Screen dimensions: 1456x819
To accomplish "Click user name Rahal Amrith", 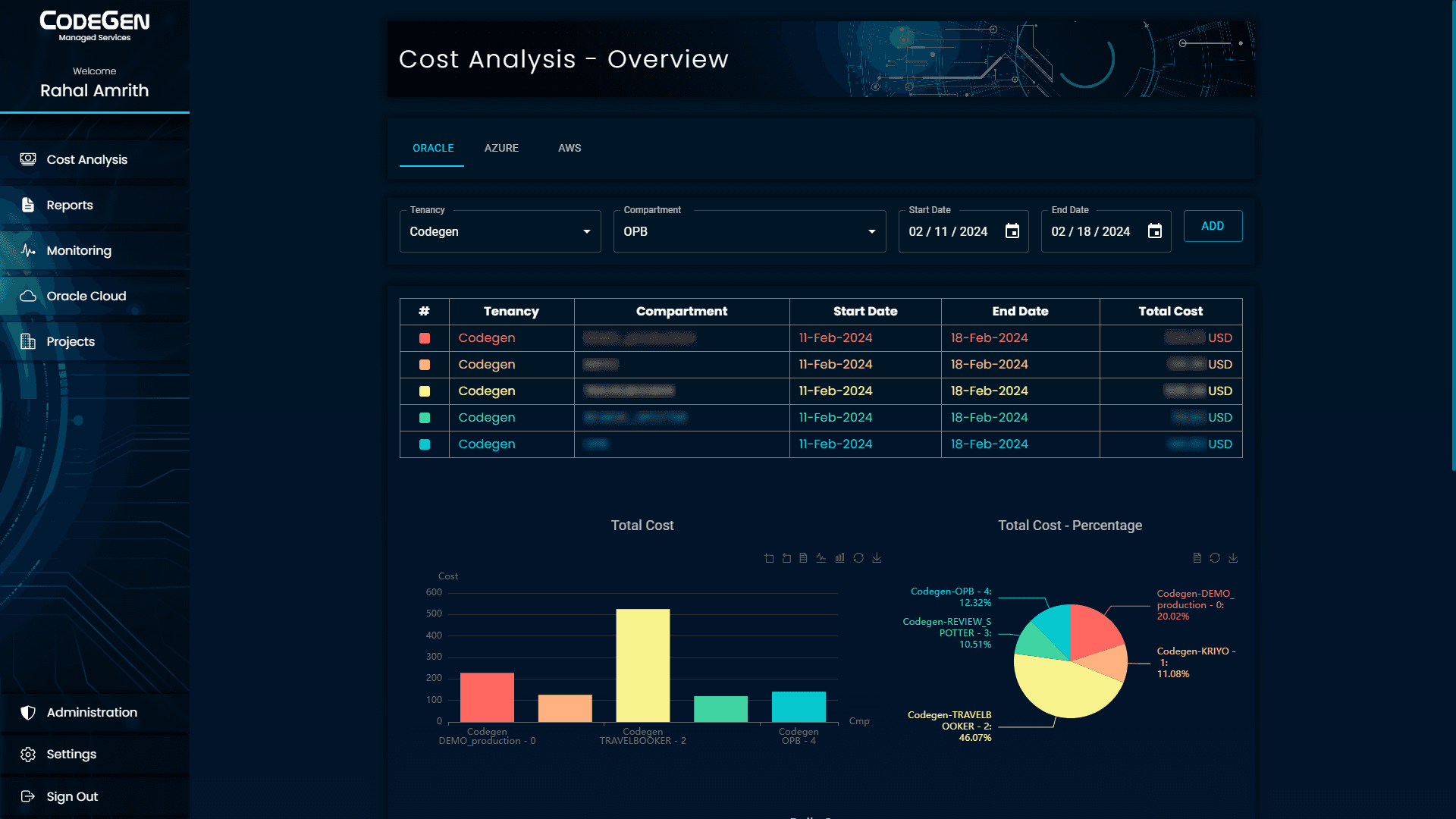I will (x=95, y=90).
